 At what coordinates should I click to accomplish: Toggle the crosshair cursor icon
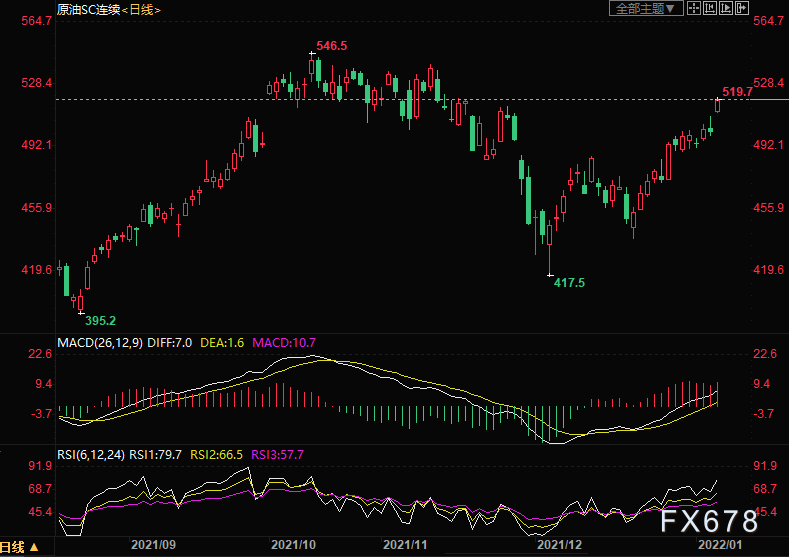(694, 8)
